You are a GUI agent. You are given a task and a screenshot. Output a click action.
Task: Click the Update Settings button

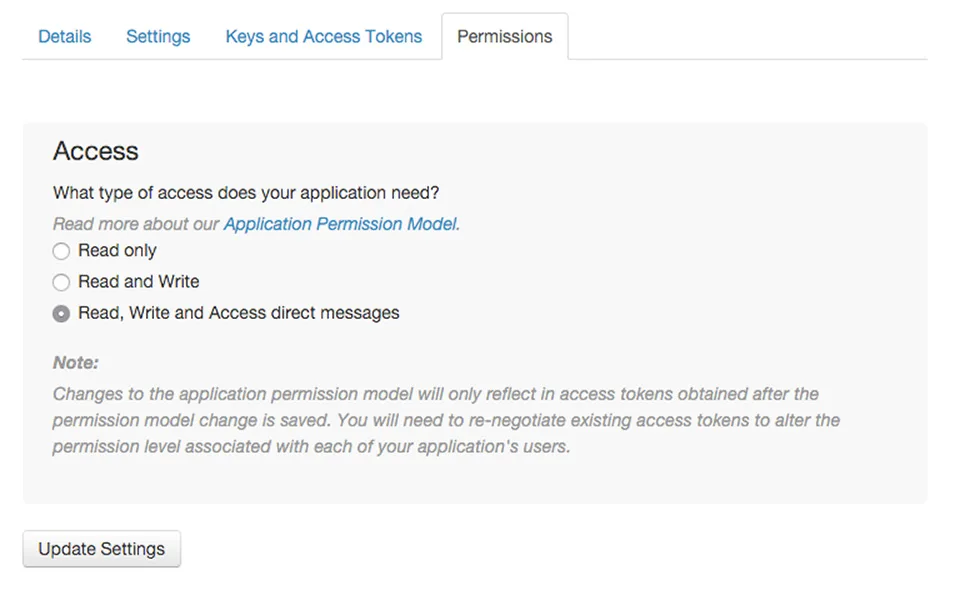point(100,548)
